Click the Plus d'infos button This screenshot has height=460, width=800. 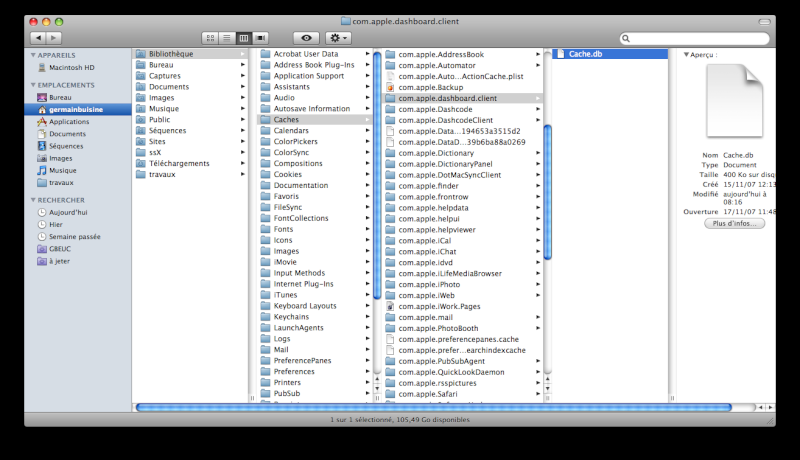(734, 223)
